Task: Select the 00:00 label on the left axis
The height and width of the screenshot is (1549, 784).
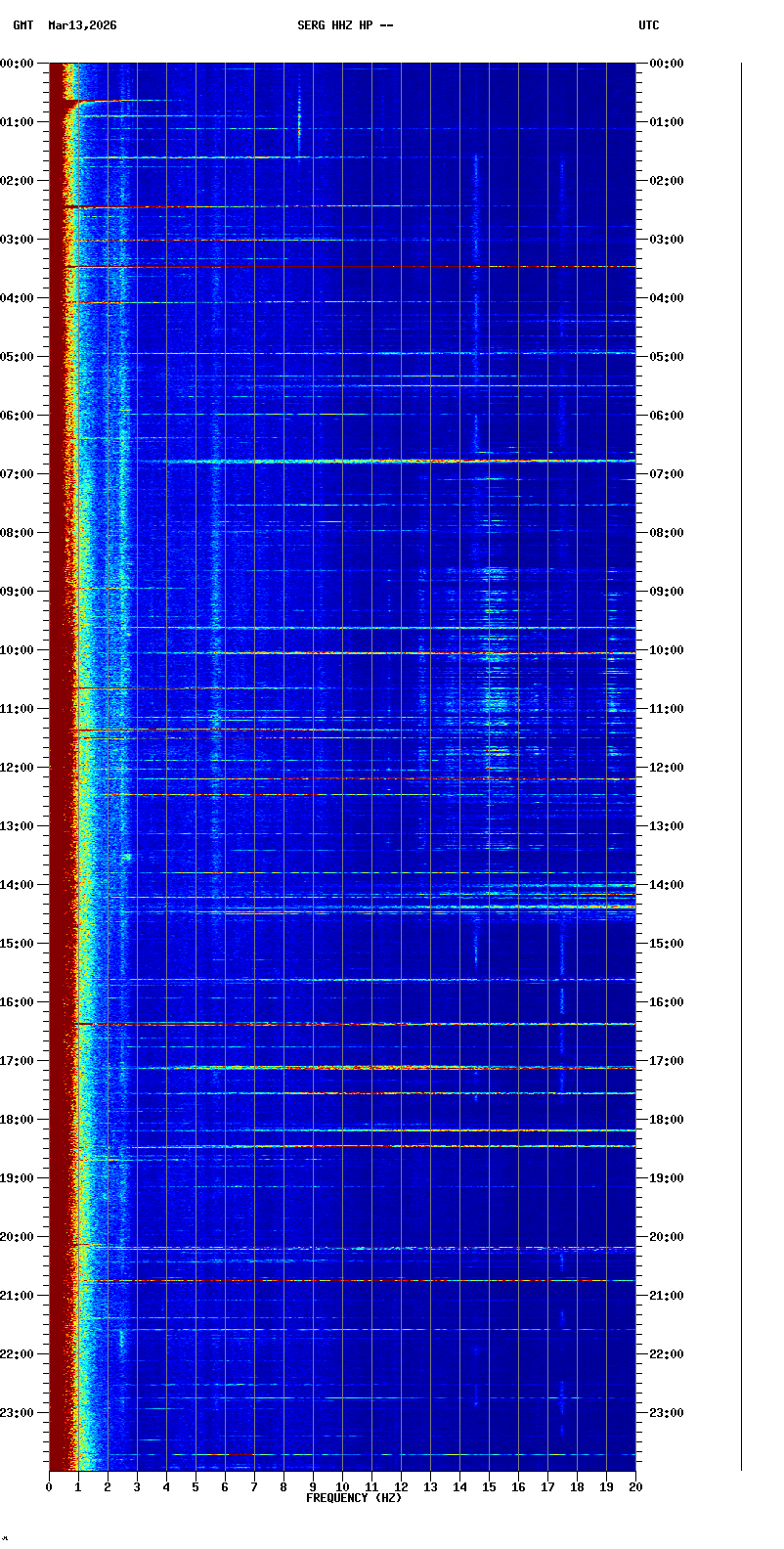Action: tap(18, 64)
